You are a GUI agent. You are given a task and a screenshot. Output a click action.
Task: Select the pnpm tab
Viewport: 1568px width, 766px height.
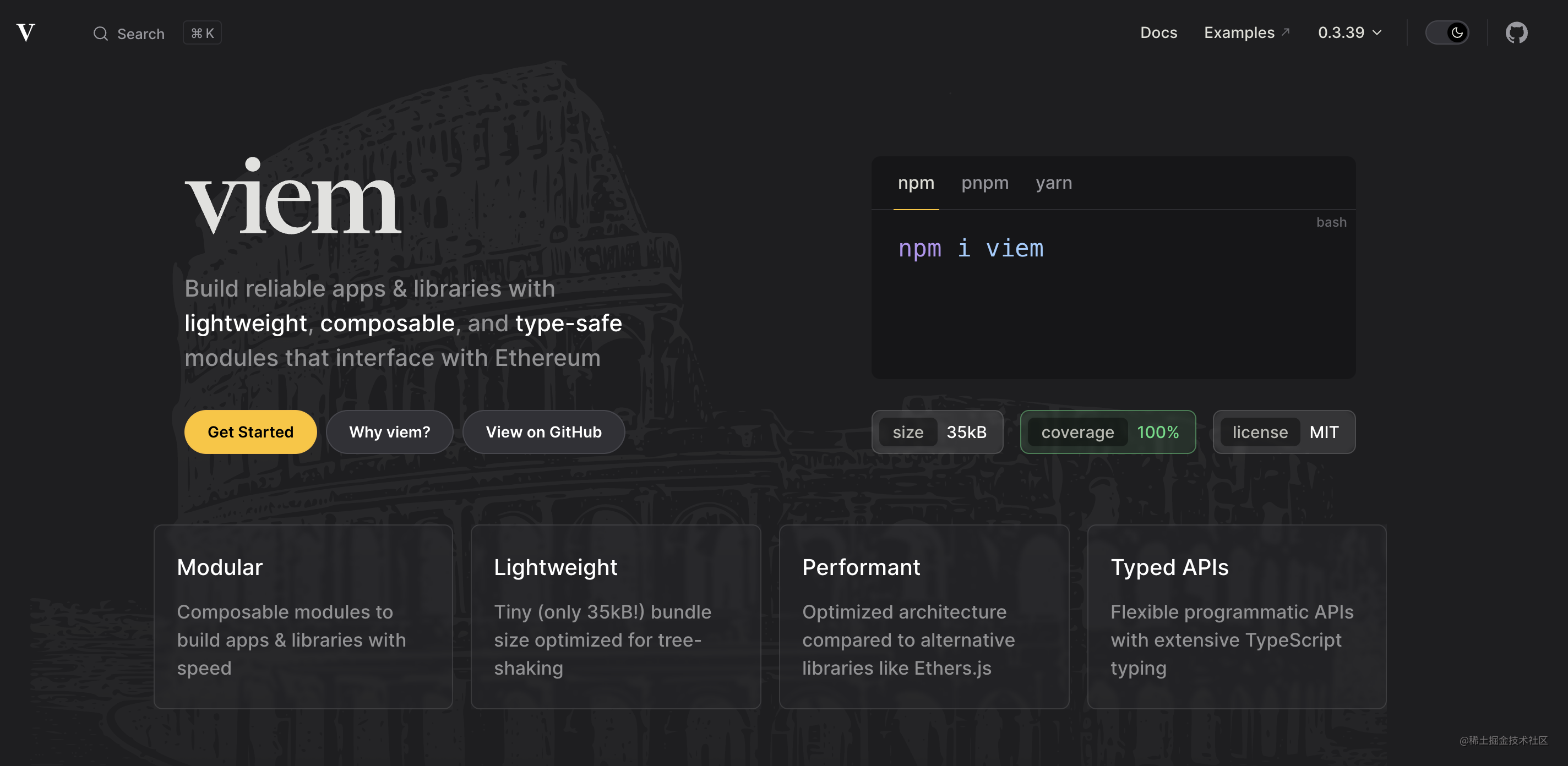pos(984,183)
